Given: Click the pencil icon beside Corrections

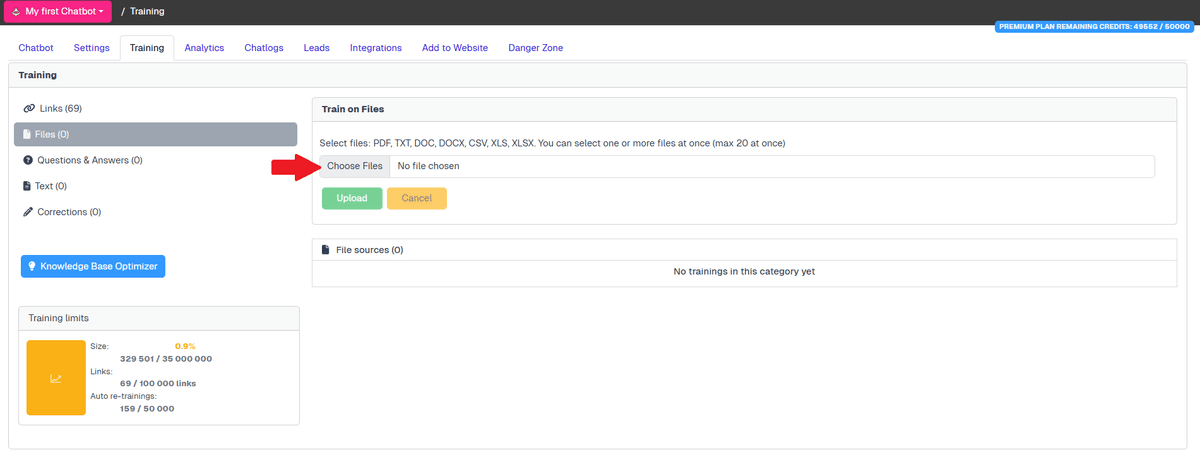Looking at the screenshot, I should pos(28,212).
